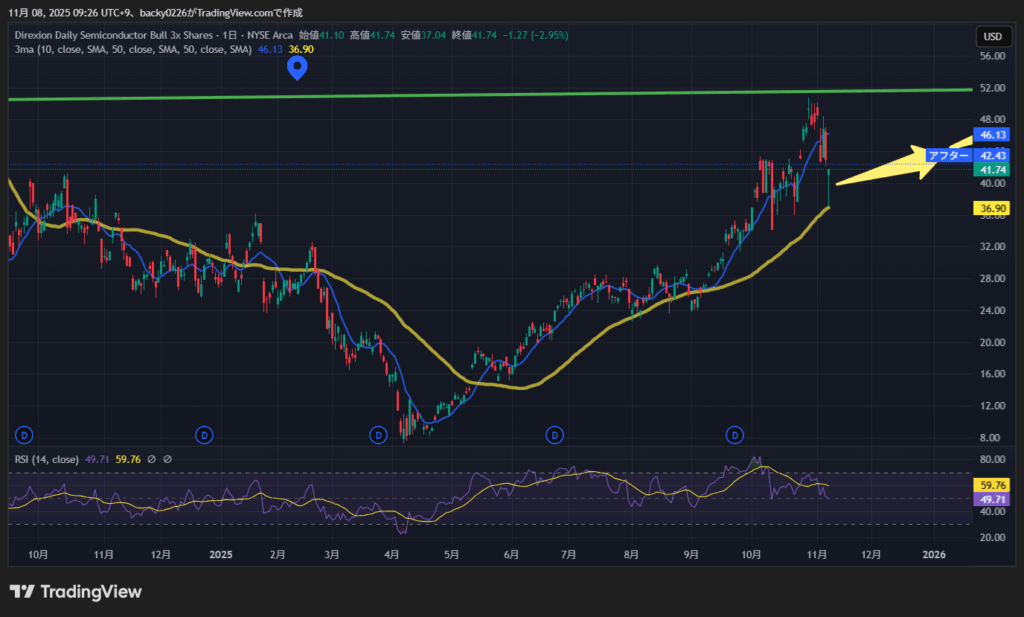This screenshot has height=617, width=1024.
Task: Click the 2025 label on time axis
Action: tap(221, 553)
